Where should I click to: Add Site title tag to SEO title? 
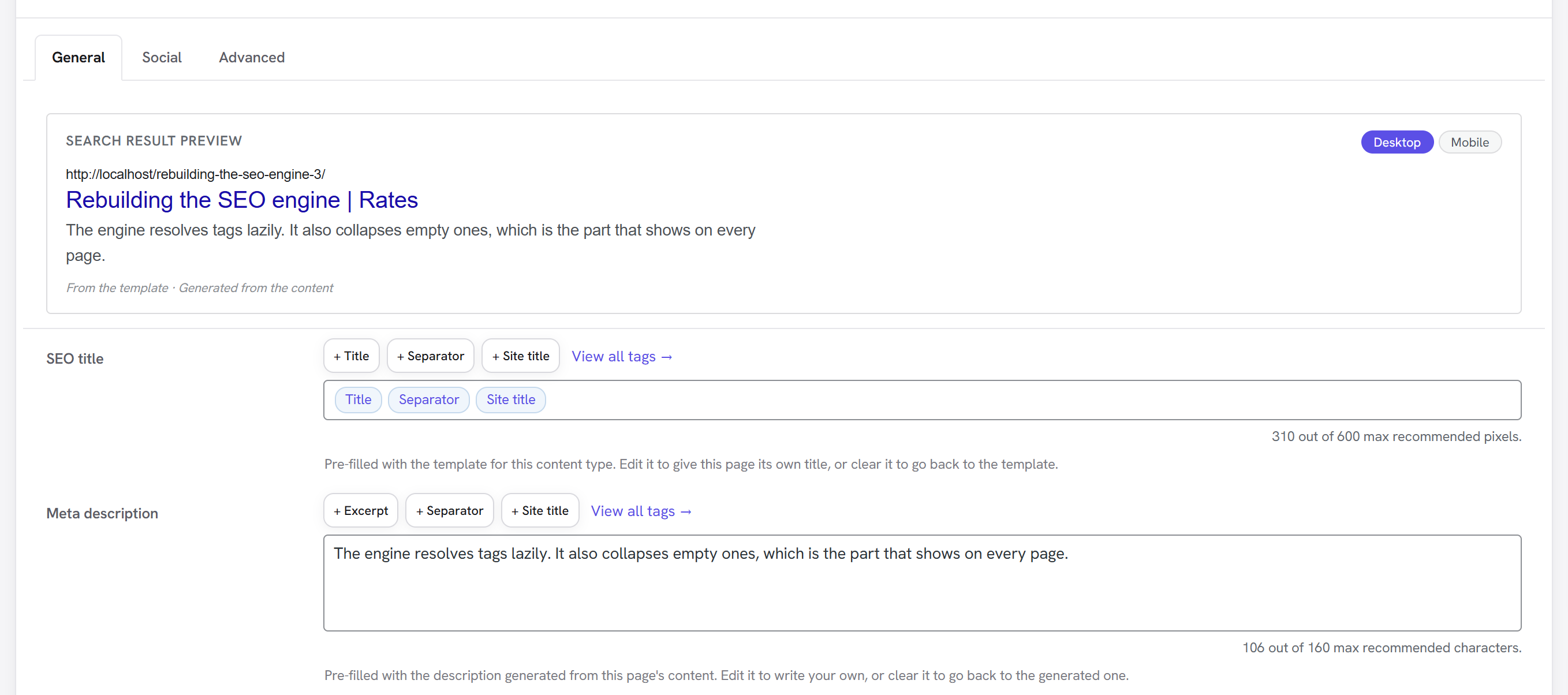(520, 356)
